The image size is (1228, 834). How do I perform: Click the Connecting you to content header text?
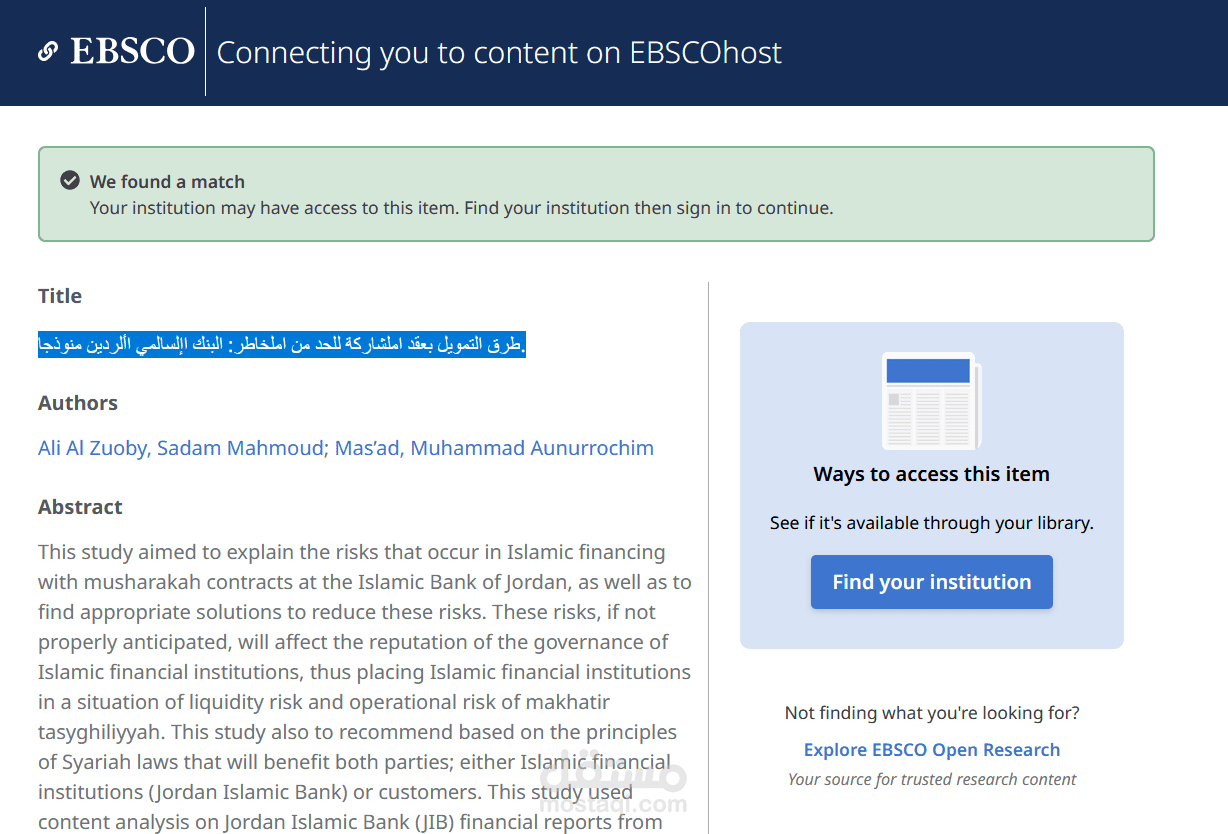coord(499,52)
